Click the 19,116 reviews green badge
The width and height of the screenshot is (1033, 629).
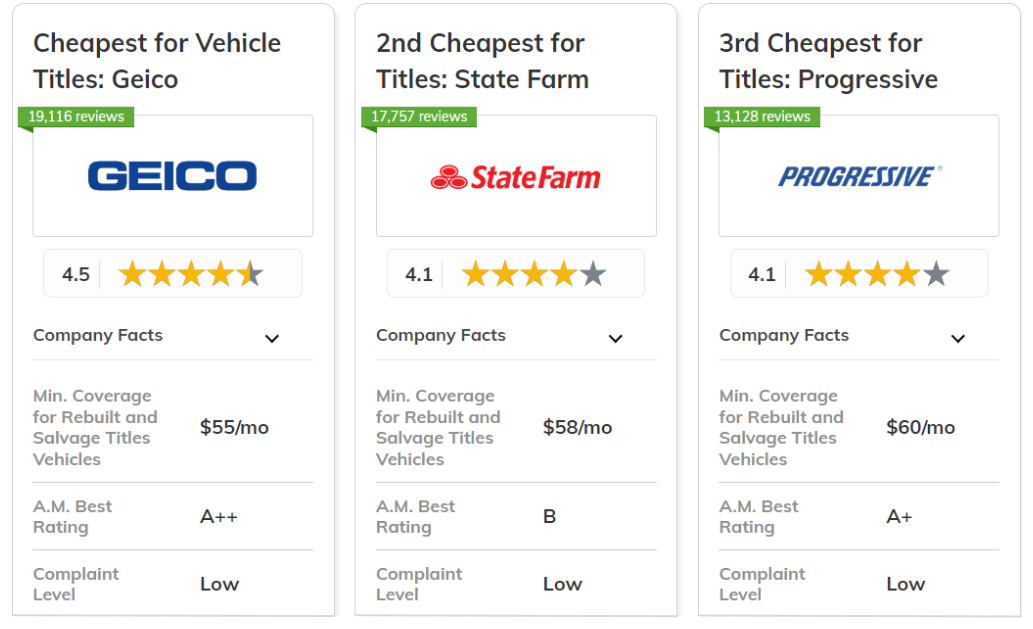coord(76,117)
